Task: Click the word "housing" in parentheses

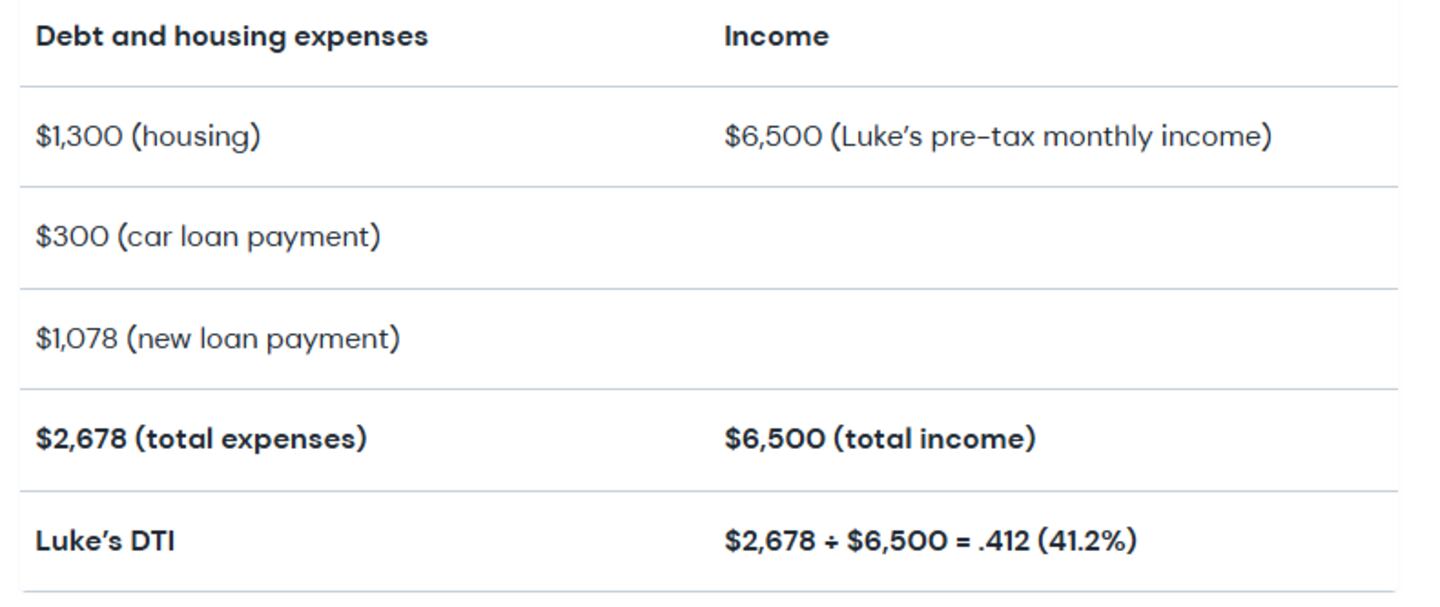Action: click(x=195, y=137)
